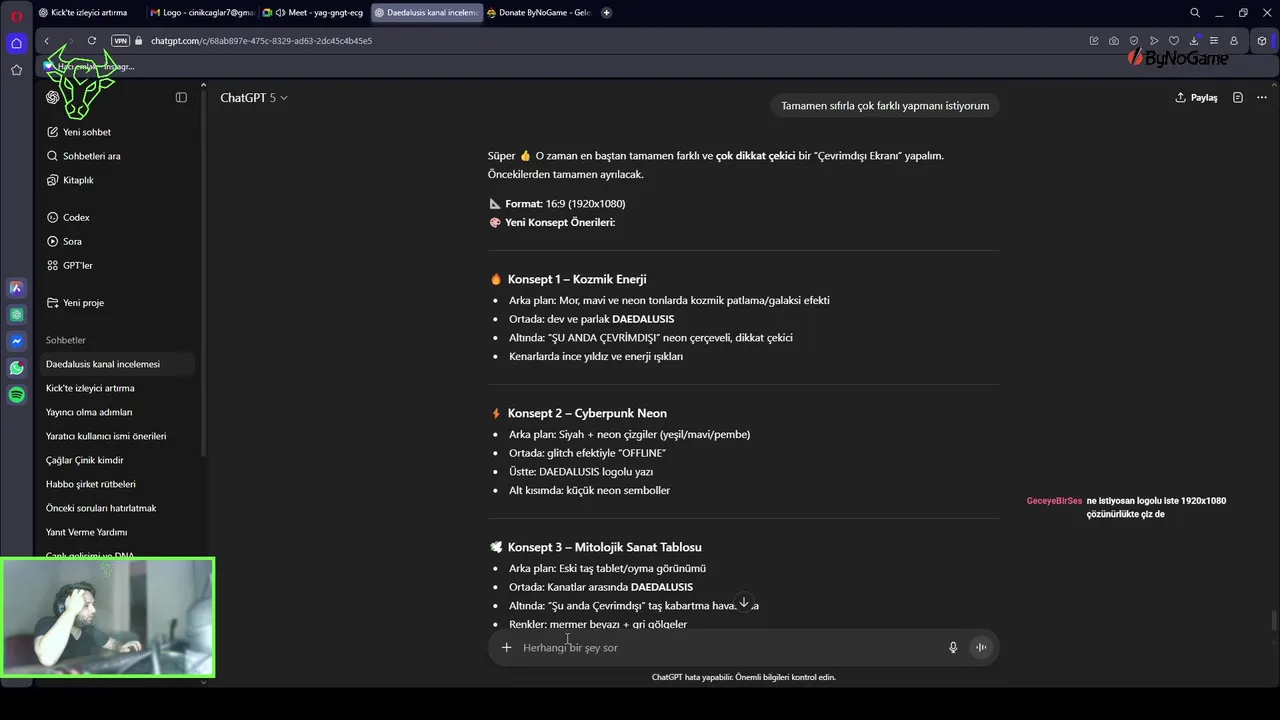This screenshot has width=1280, height=720.
Task: Open WhatsApp in Opera sidebar
Action: (x=16, y=368)
